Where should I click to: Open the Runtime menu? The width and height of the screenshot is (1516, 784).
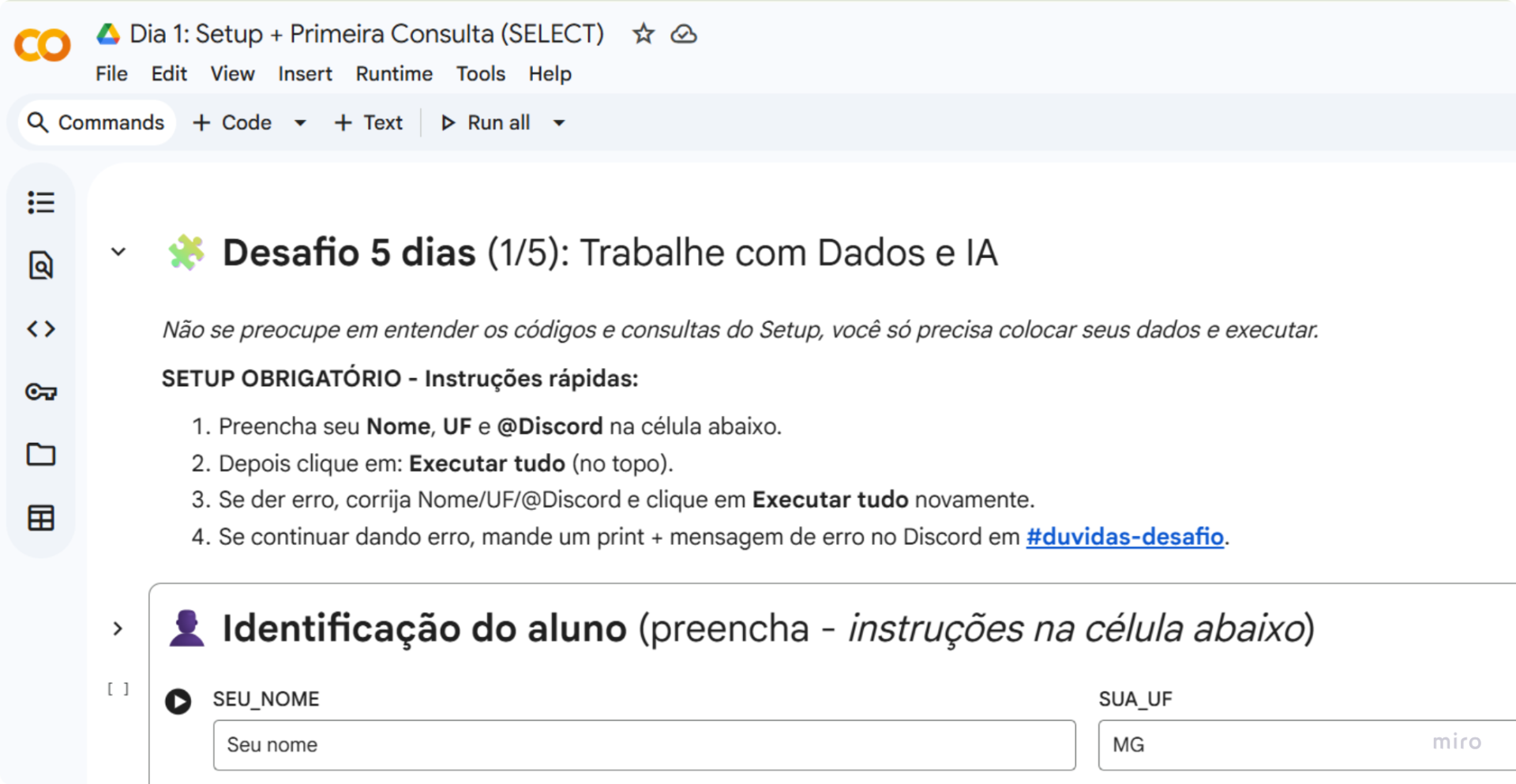pyautogui.click(x=394, y=74)
